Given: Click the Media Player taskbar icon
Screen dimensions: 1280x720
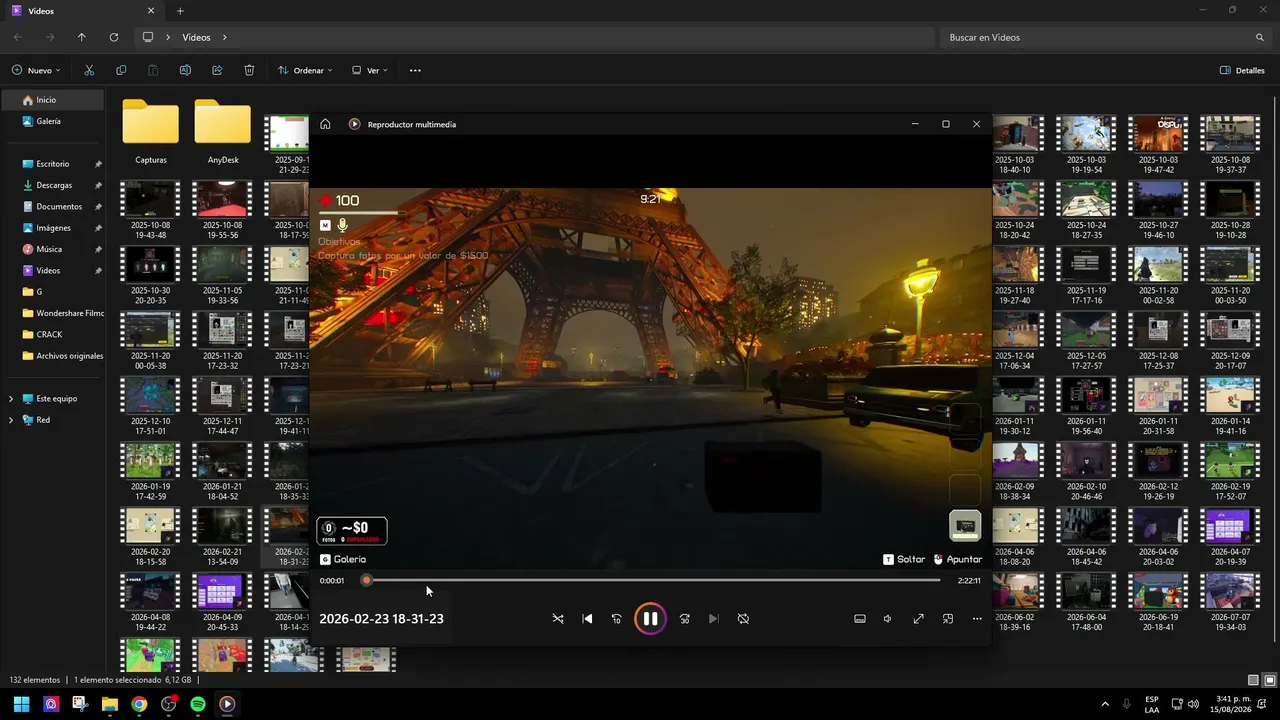Looking at the screenshot, I should [x=227, y=704].
